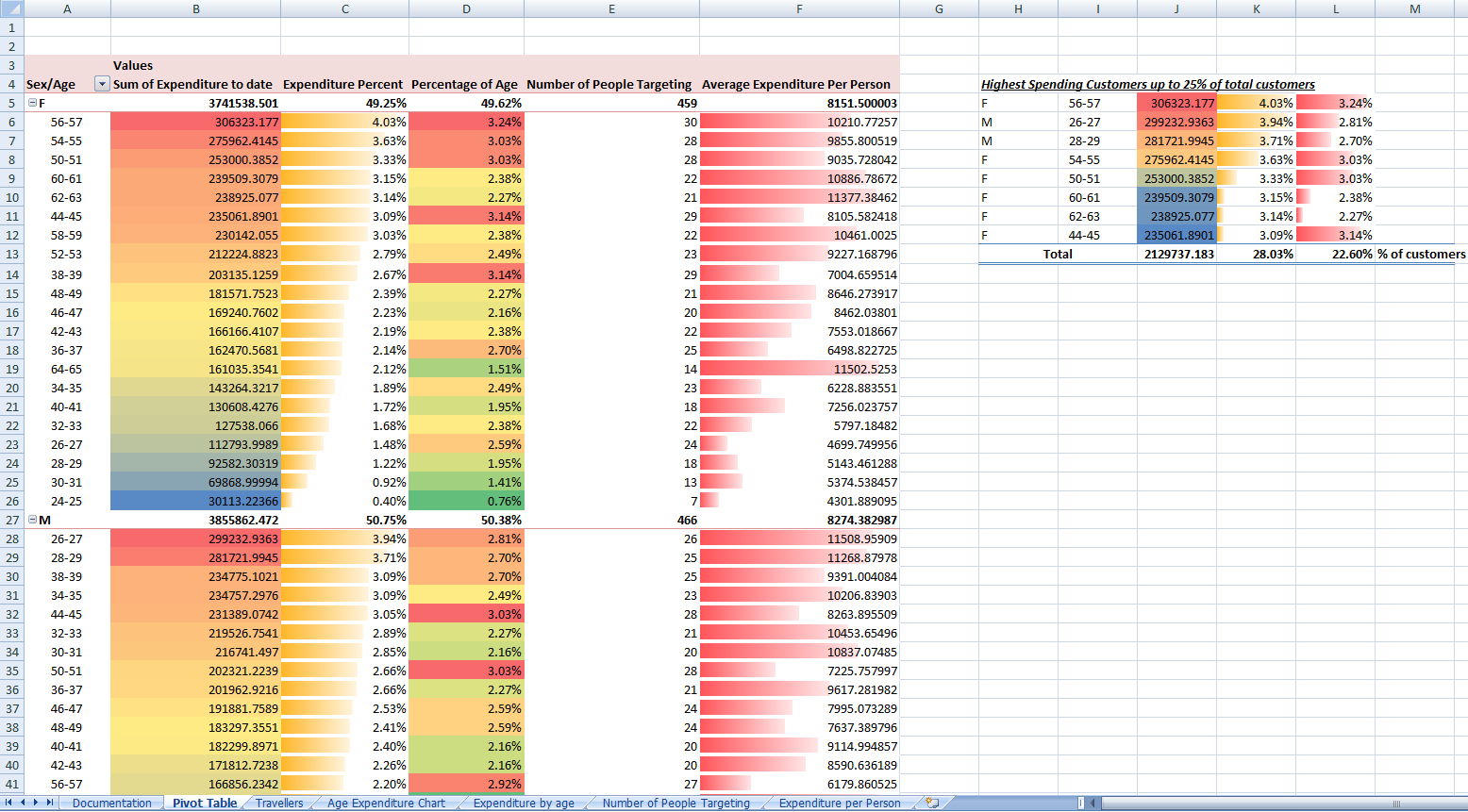Open the Expenditure by age sheet
The image size is (1468, 812).
click(x=524, y=804)
